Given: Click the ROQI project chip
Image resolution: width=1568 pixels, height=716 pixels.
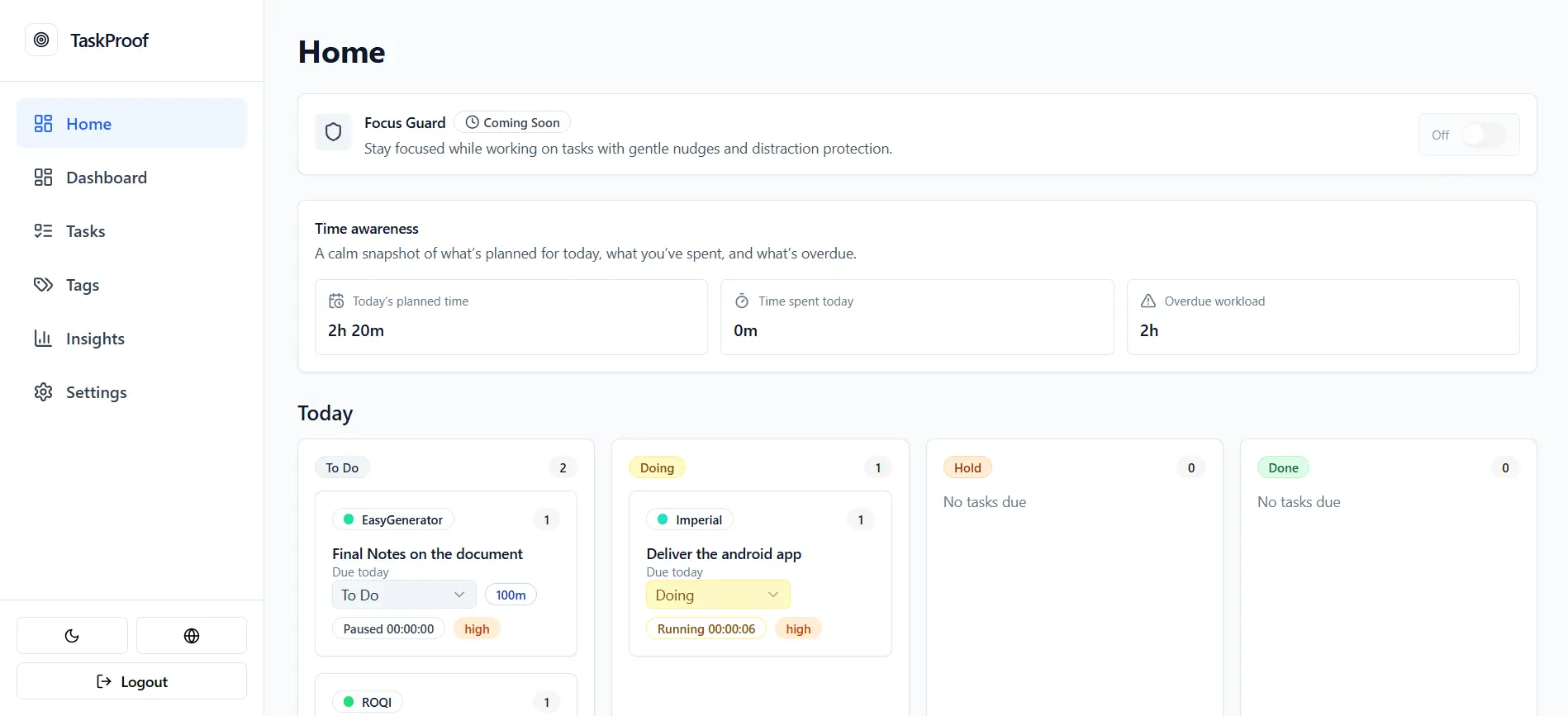Looking at the screenshot, I should tap(368, 702).
